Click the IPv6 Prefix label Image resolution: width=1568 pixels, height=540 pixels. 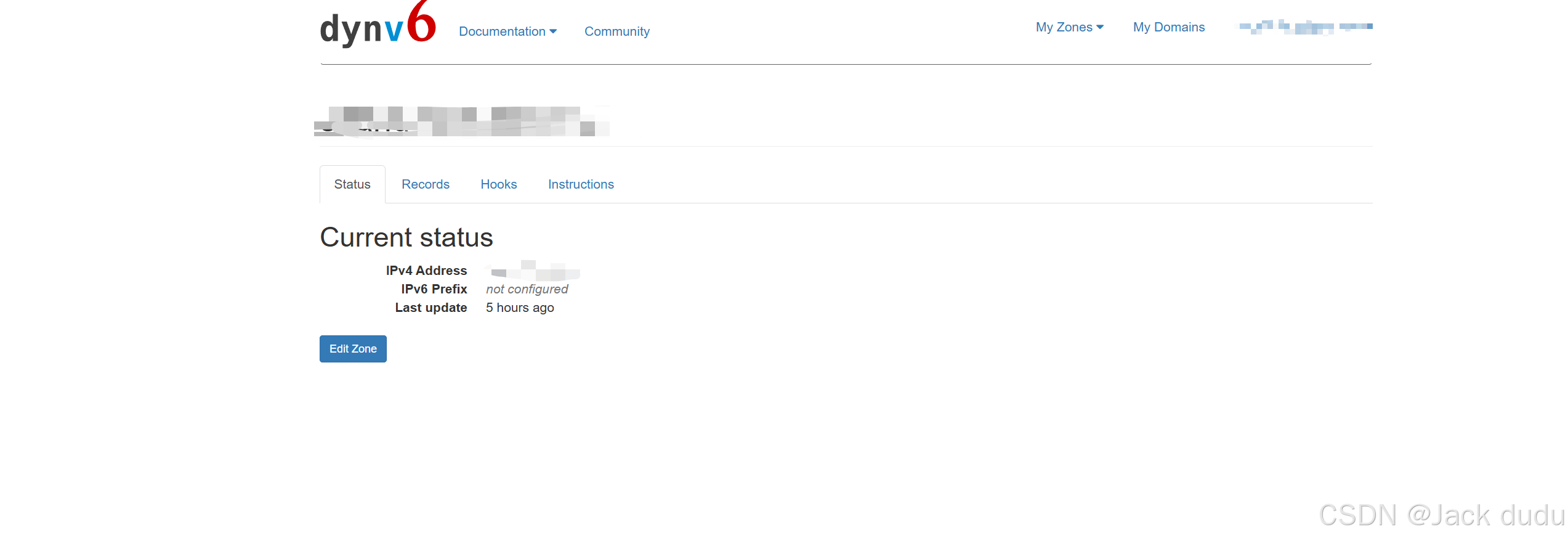(x=434, y=289)
